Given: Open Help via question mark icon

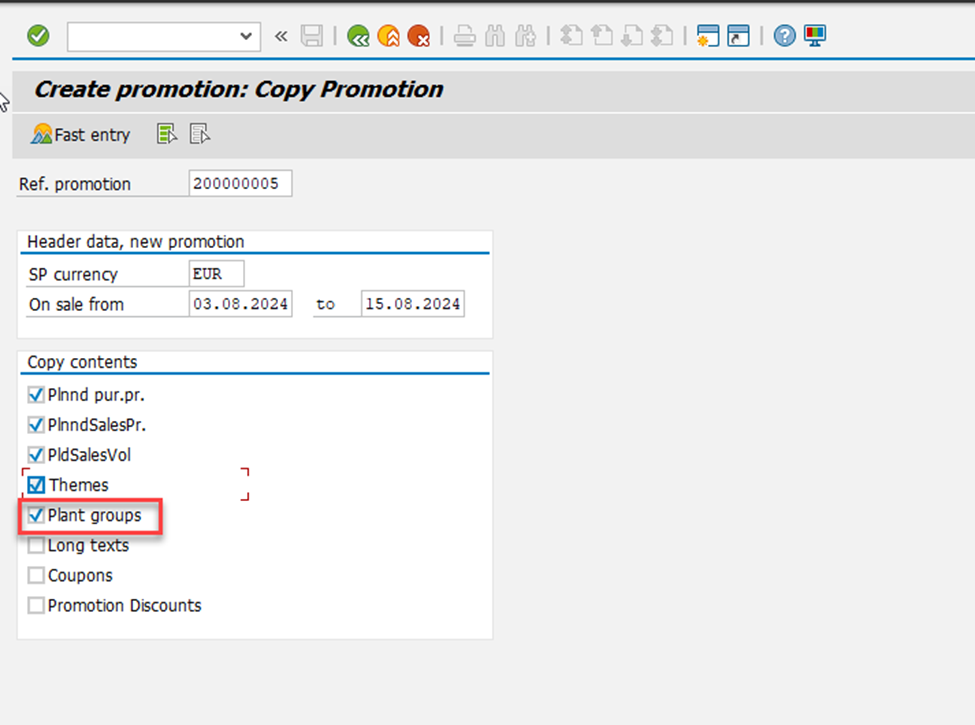Looking at the screenshot, I should coord(785,36).
